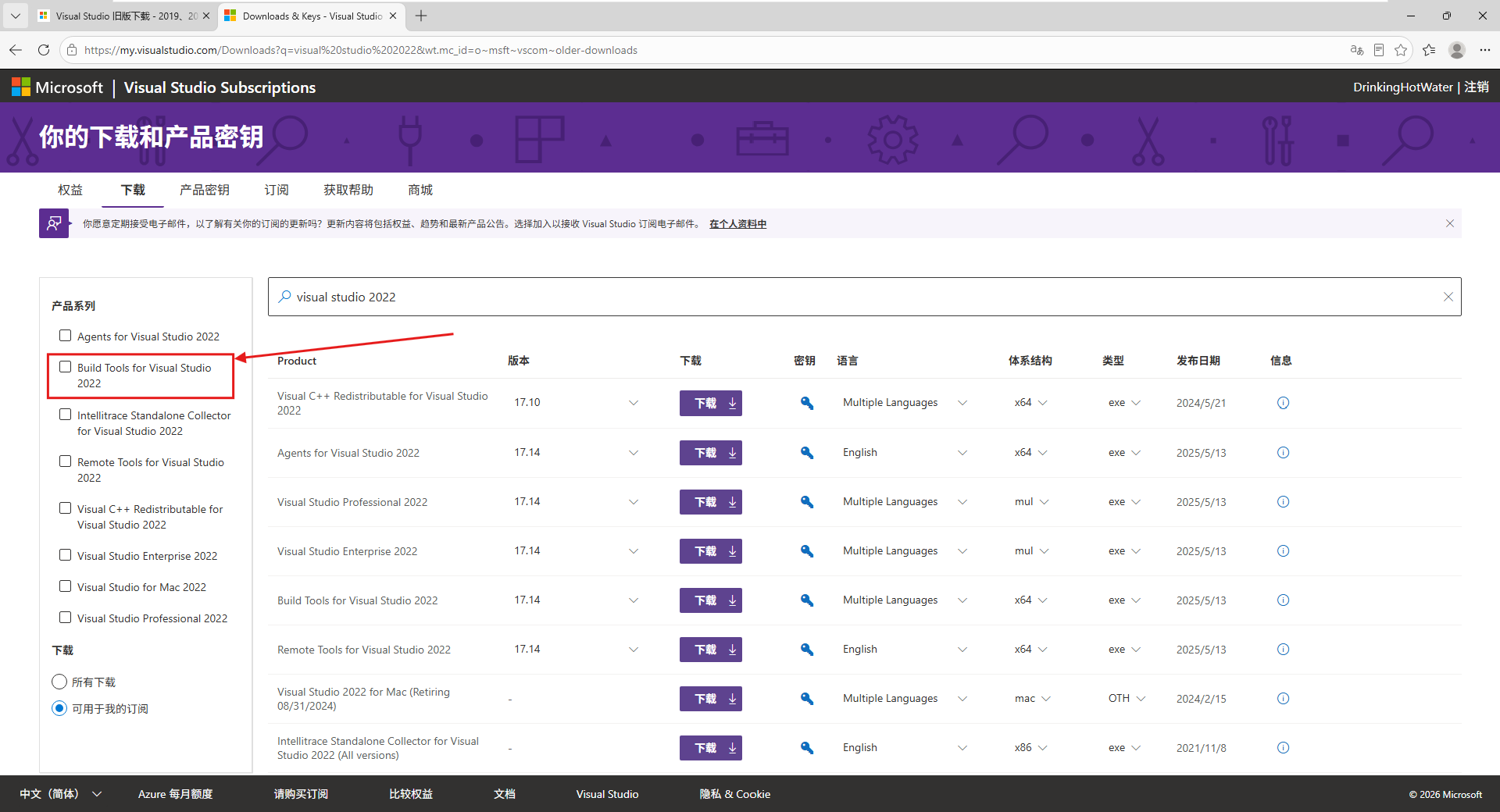
Task: Switch to the 订阅 tab
Action: point(277,190)
